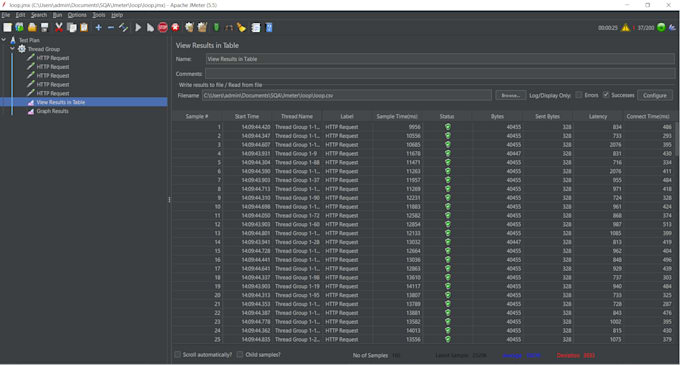Open the Run menu

(57, 15)
